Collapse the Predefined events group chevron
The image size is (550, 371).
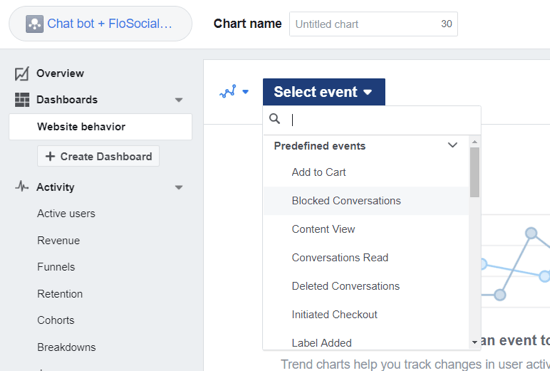[452, 145]
